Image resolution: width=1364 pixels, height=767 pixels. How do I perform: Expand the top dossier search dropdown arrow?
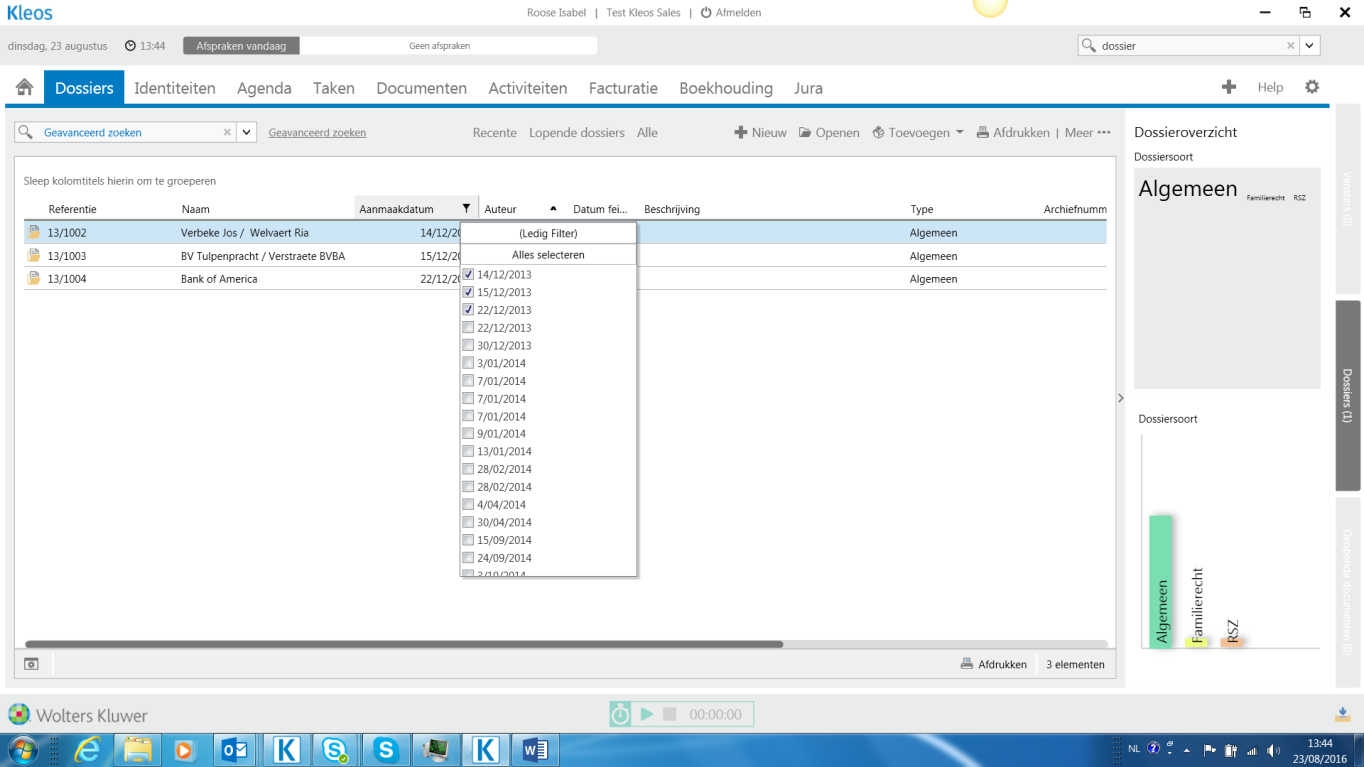pos(1310,45)
